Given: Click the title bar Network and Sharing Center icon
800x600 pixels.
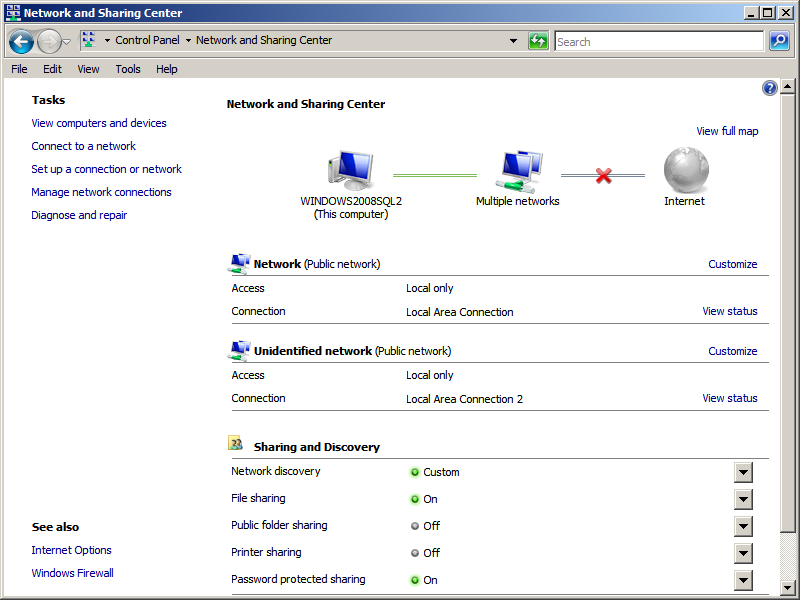Looking at the screenshot, I should point(13,13).
